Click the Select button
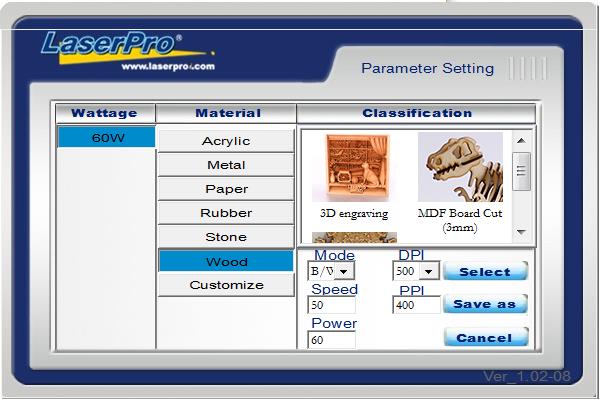This screenshot has height=399, width=599. (486, 271)
